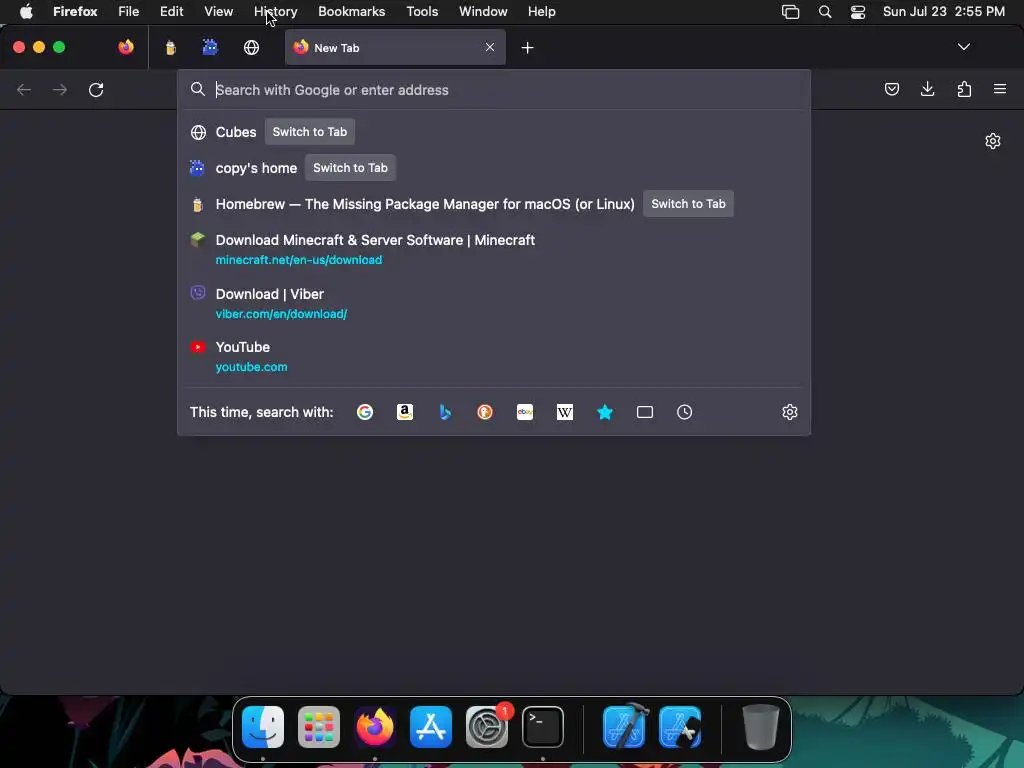Click Switch to Tab for Cubes
This screenshot has width=1024, height=768.
(x=310, y=132)
